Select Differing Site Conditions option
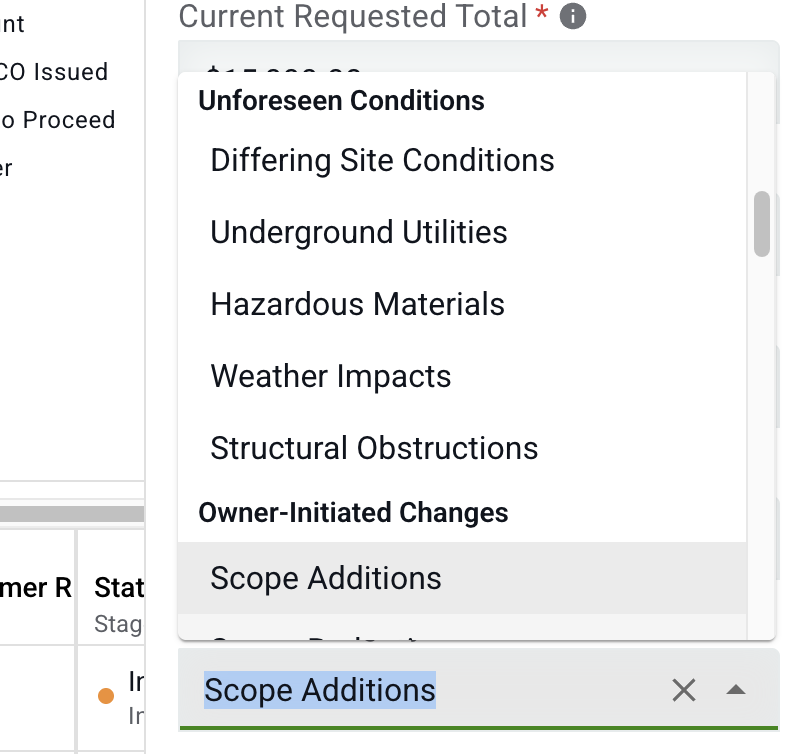 pos(462,161)
